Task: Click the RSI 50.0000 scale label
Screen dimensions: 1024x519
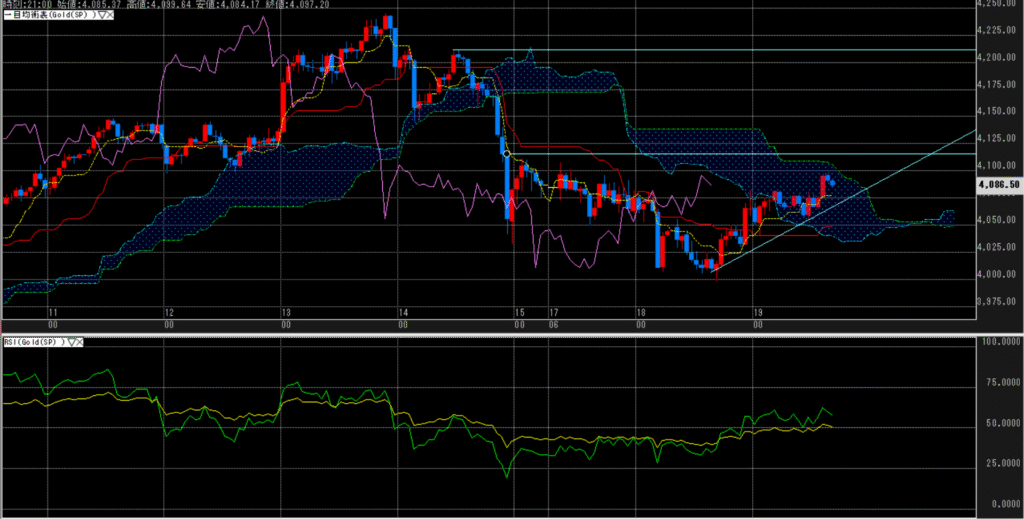Action: [1000, 423]
